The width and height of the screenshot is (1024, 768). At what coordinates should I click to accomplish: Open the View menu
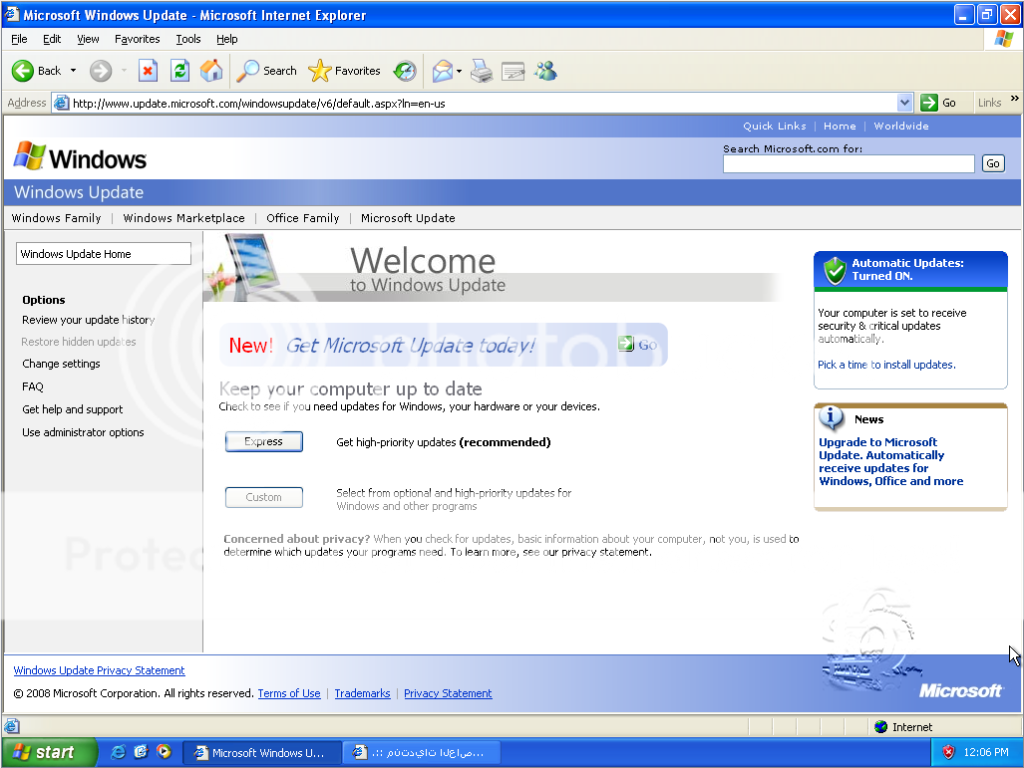88,39
